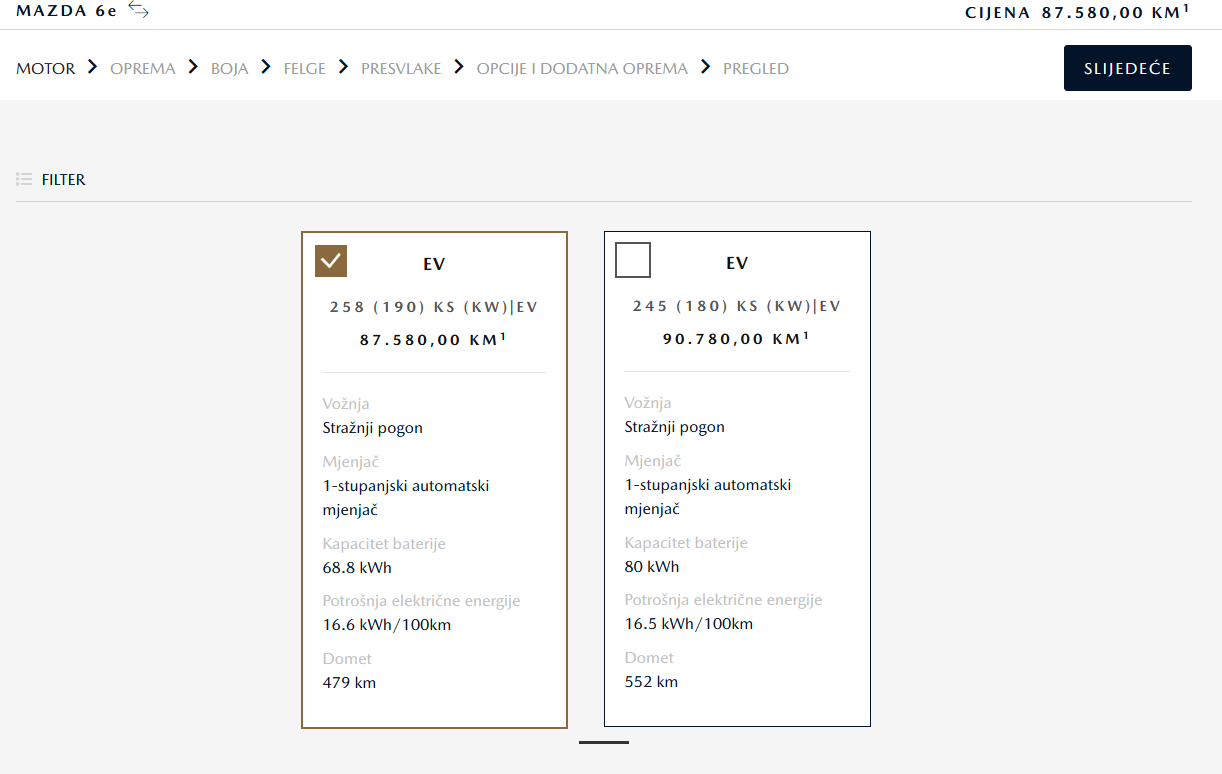Click the EV heading of the 90.780,00 KM card
The image size is (1222, 774).
pyautogui.click(x=737, y=264)
